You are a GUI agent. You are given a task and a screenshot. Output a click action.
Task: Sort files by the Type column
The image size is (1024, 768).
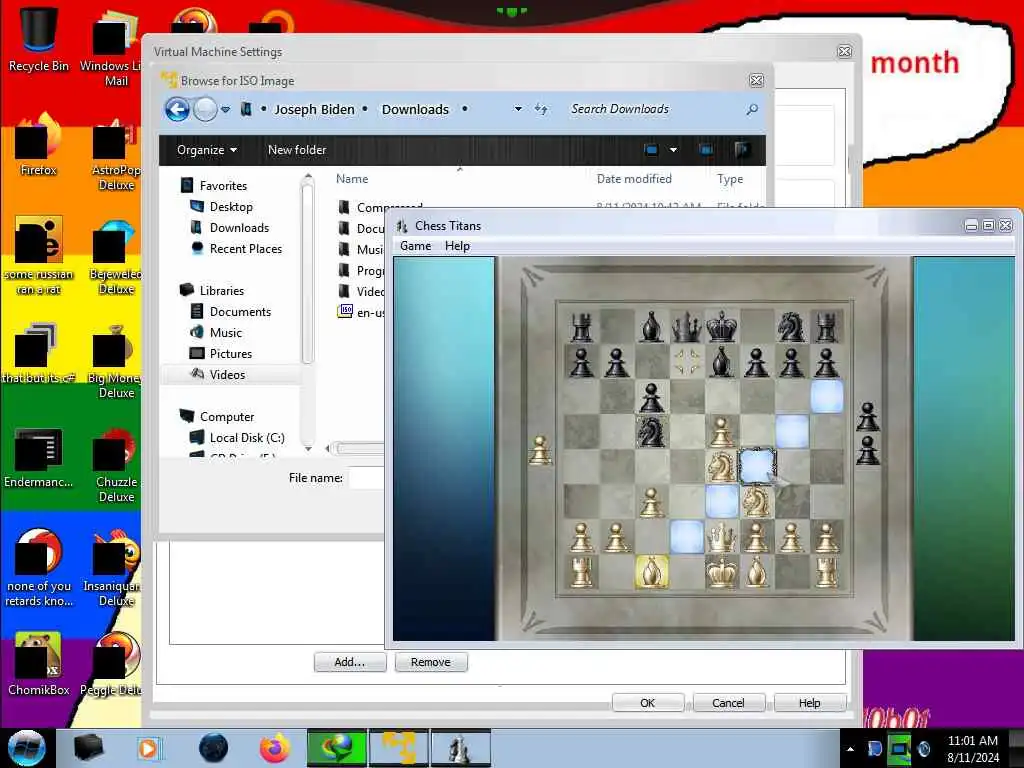[730, 179]
